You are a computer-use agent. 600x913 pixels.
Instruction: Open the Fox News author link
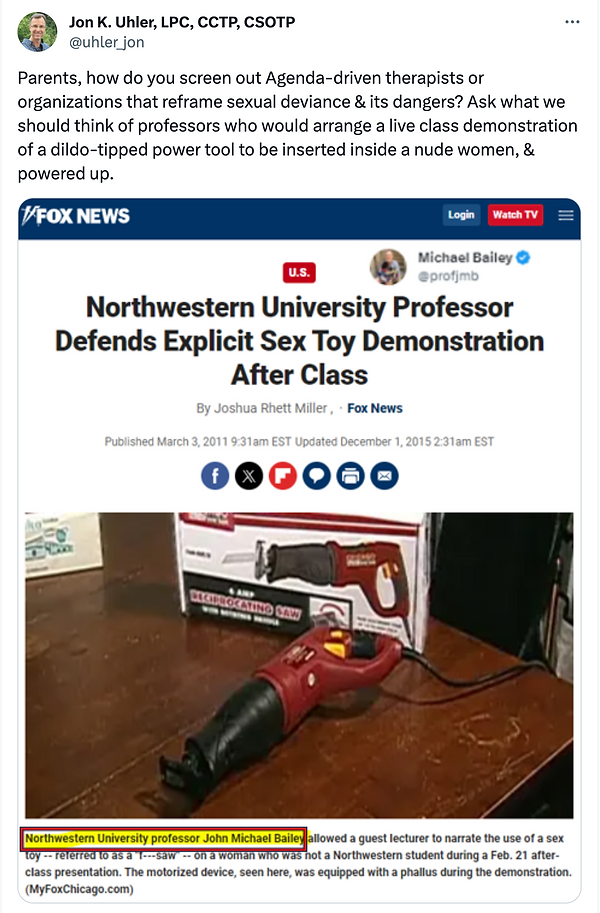tap(375, 408)
